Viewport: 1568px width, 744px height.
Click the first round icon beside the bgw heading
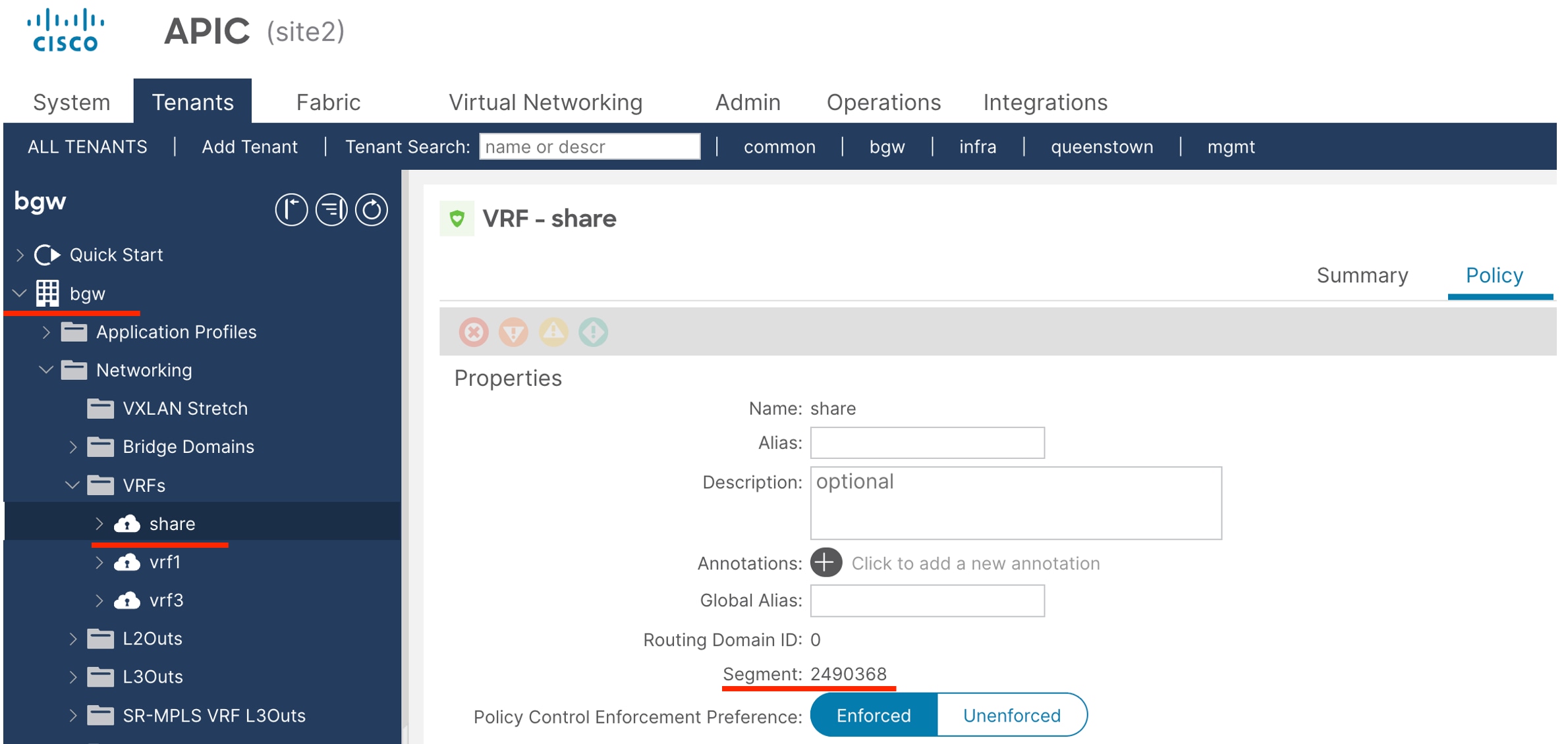coord(291,210)
